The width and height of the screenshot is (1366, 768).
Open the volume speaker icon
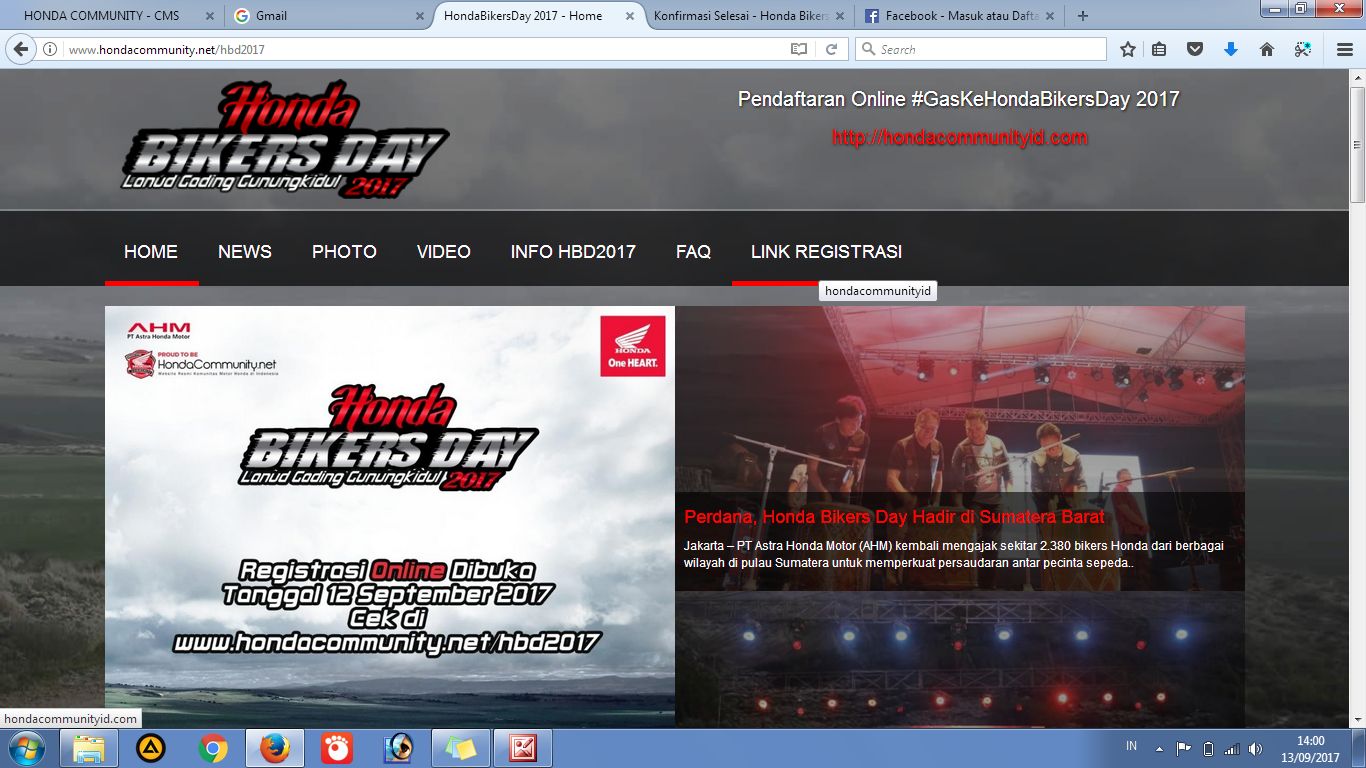pyautogui.click(x=1255, y=748)
